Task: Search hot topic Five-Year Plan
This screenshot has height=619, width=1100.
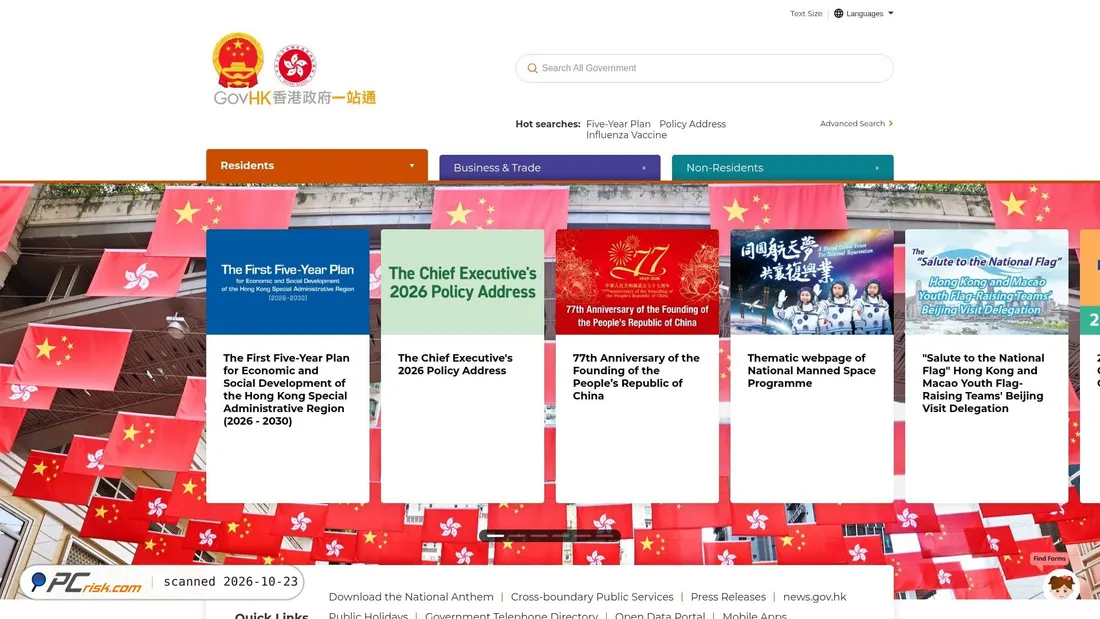Action: 618,124
